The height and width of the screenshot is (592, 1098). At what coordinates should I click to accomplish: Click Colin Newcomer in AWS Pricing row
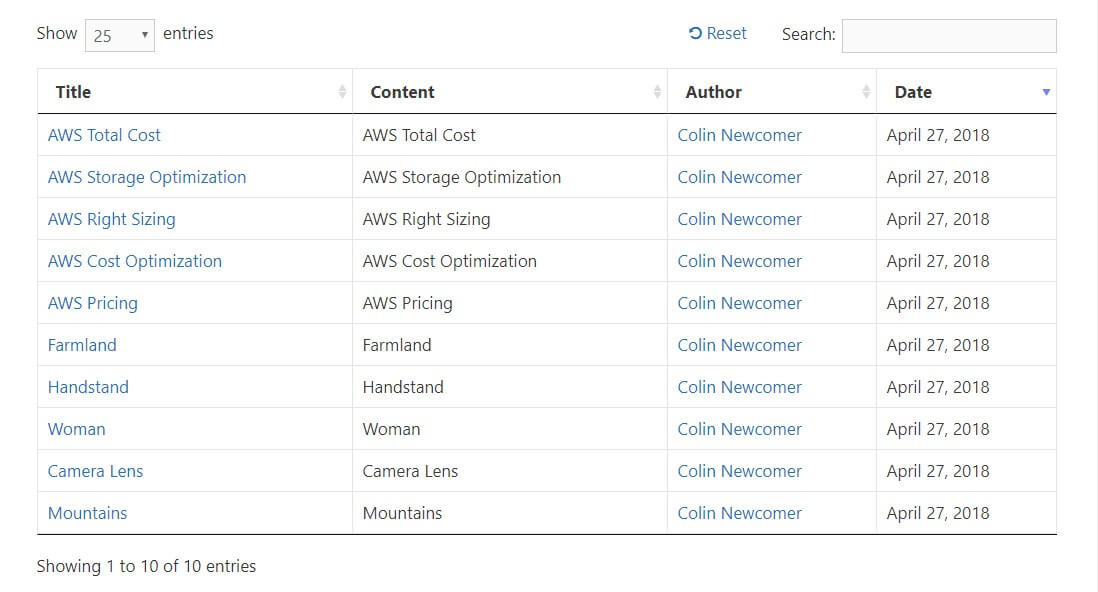(739, 303)
